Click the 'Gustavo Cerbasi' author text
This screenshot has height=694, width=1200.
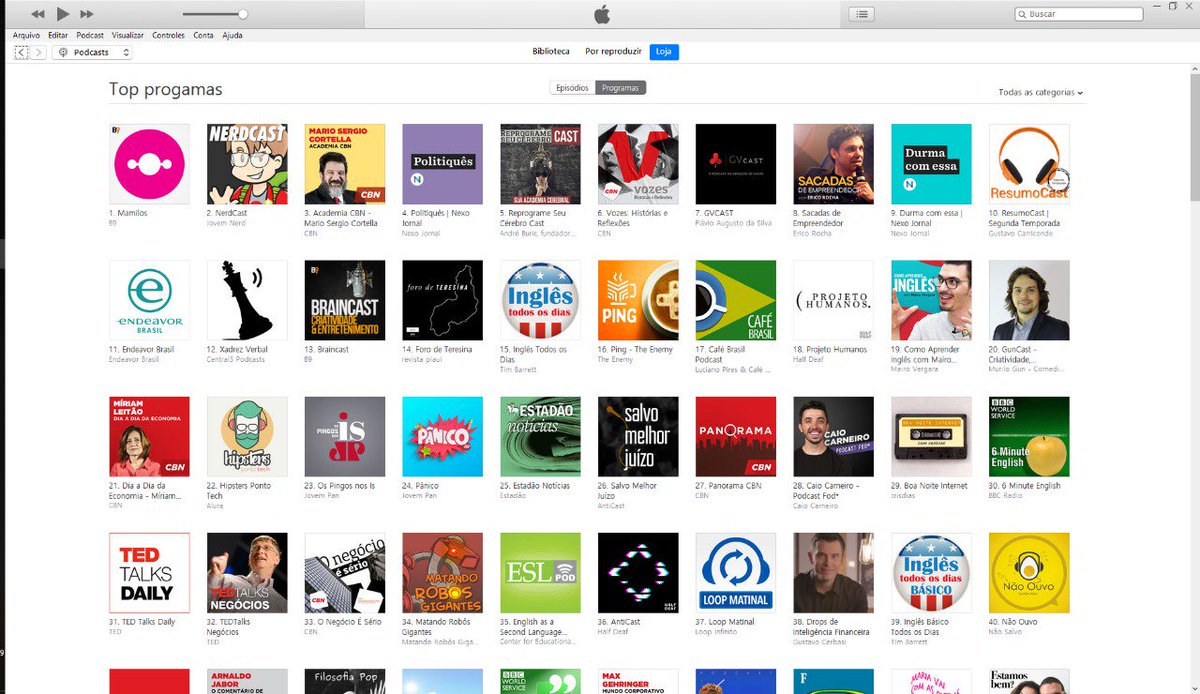click(x=818, y=642)
